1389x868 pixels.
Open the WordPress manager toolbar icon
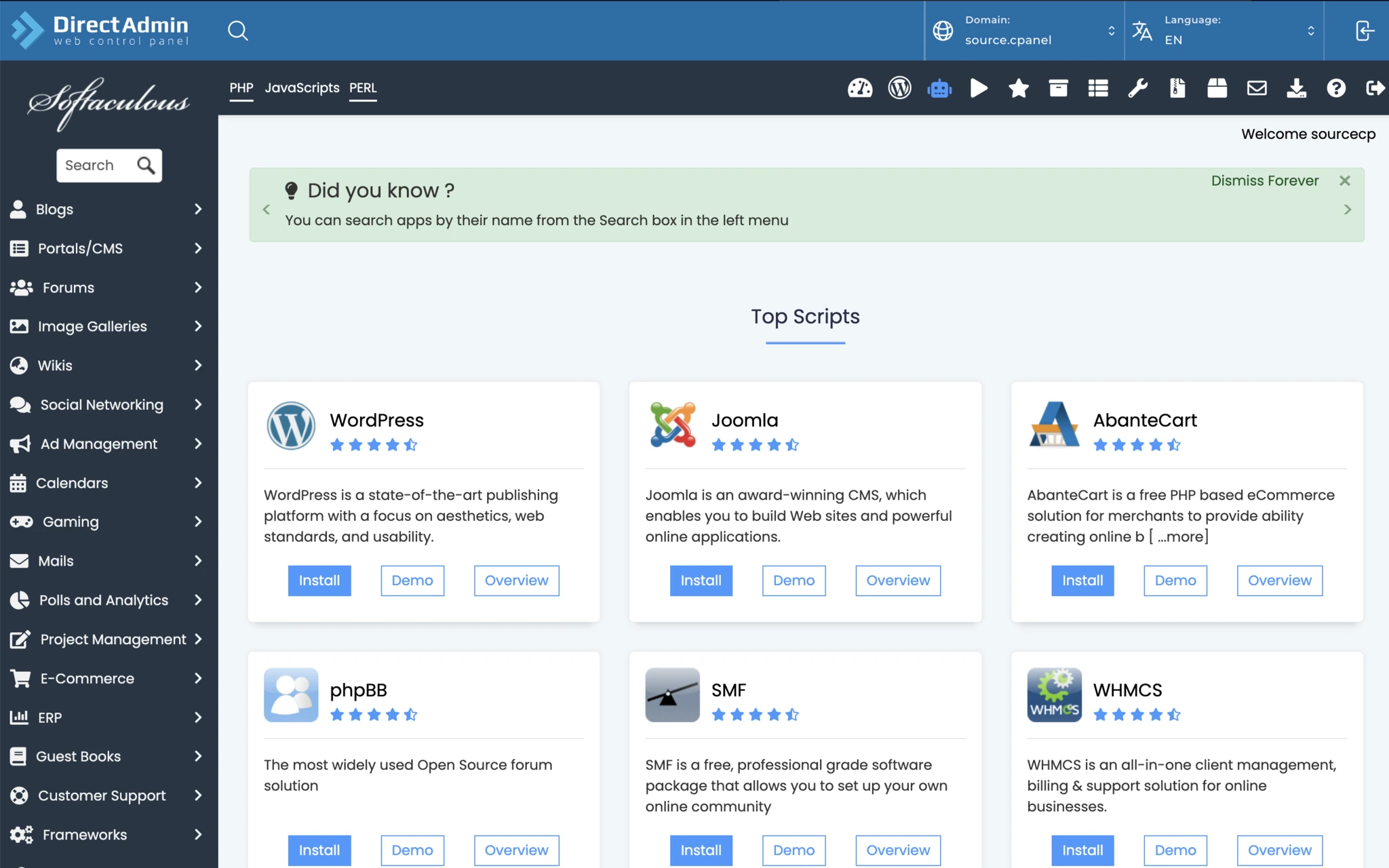point(900,88)
